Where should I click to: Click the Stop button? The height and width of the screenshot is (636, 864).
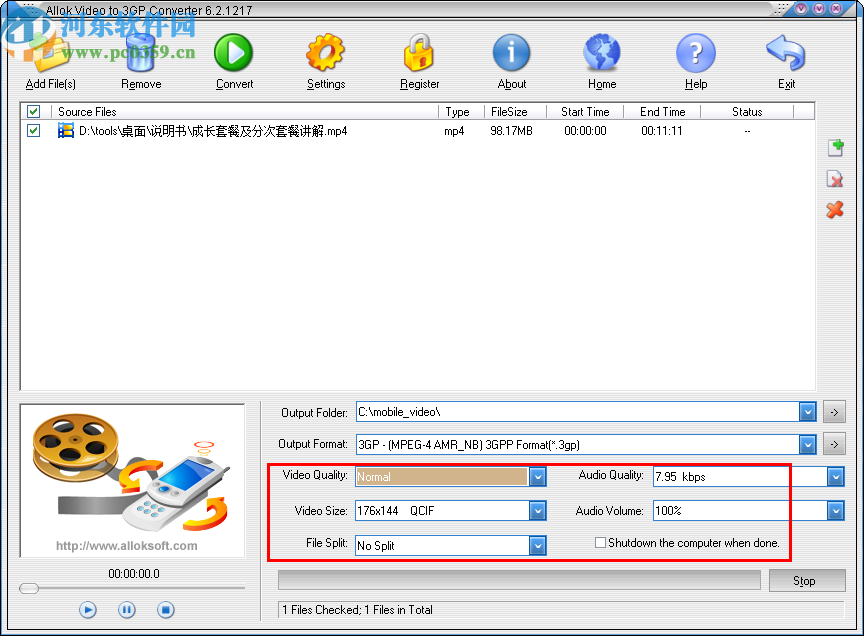pyautogui.click(x=807, y=580)
